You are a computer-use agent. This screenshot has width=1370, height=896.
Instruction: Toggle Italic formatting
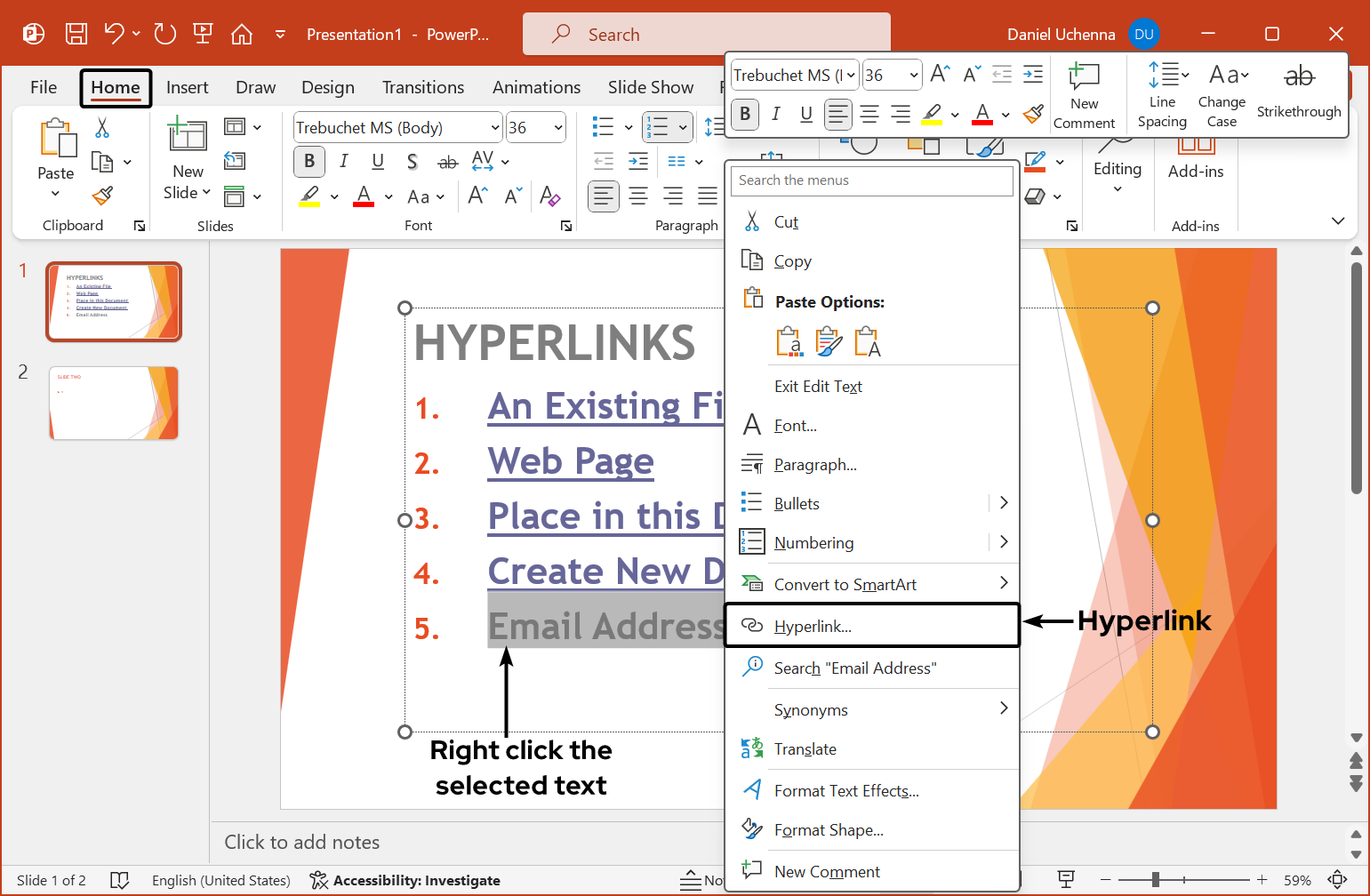[344, 161]
